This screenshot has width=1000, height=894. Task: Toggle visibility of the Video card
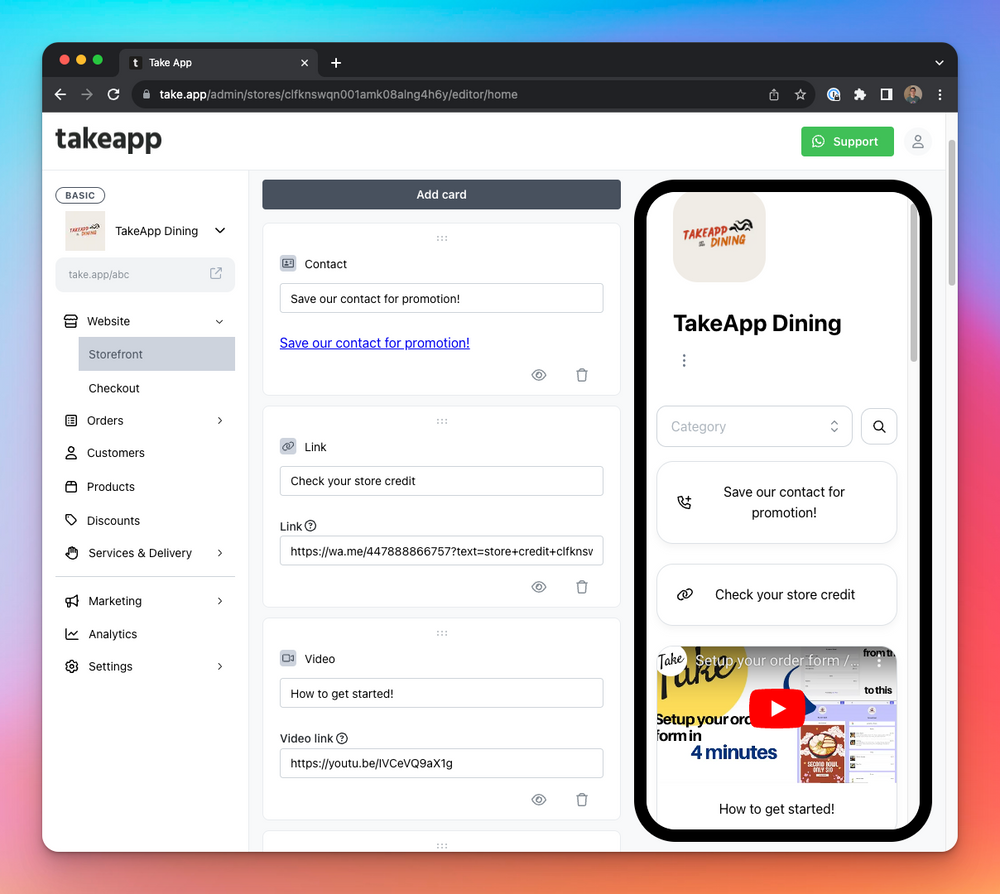coord(539,800)
